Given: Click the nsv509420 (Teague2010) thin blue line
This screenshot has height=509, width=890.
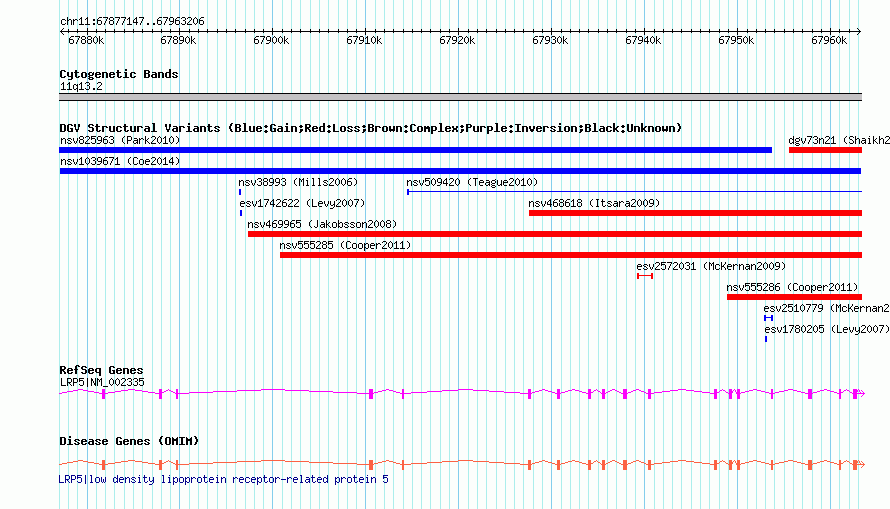Looking at the screenshot, I should coord(635,192).
